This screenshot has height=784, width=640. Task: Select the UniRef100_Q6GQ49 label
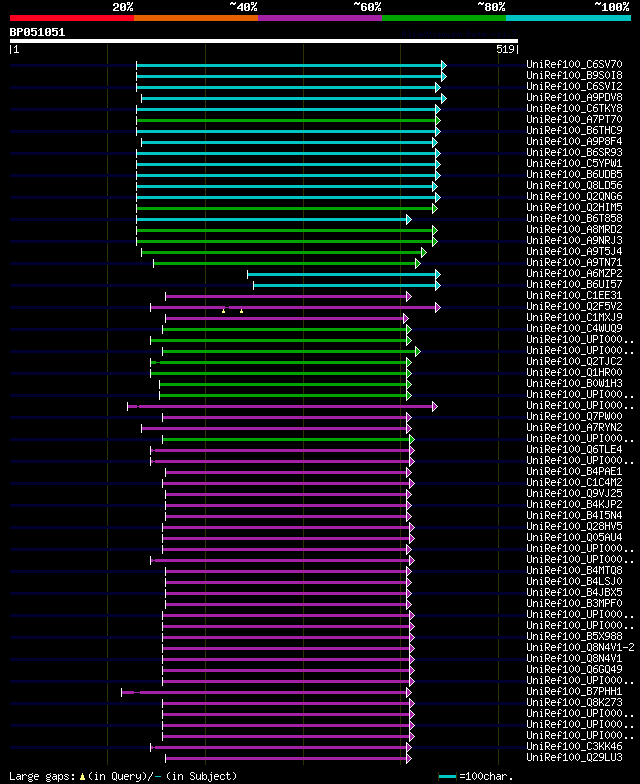pyautogui.click(x=574, y=670)
